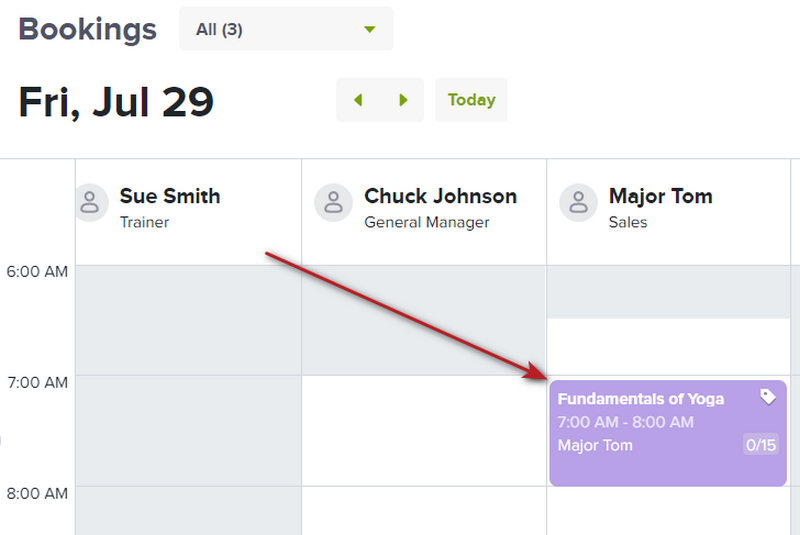Viewport: 800px width, 535px height.
Task: Click the 0/15 attendance badge
Action: [761, 445]
